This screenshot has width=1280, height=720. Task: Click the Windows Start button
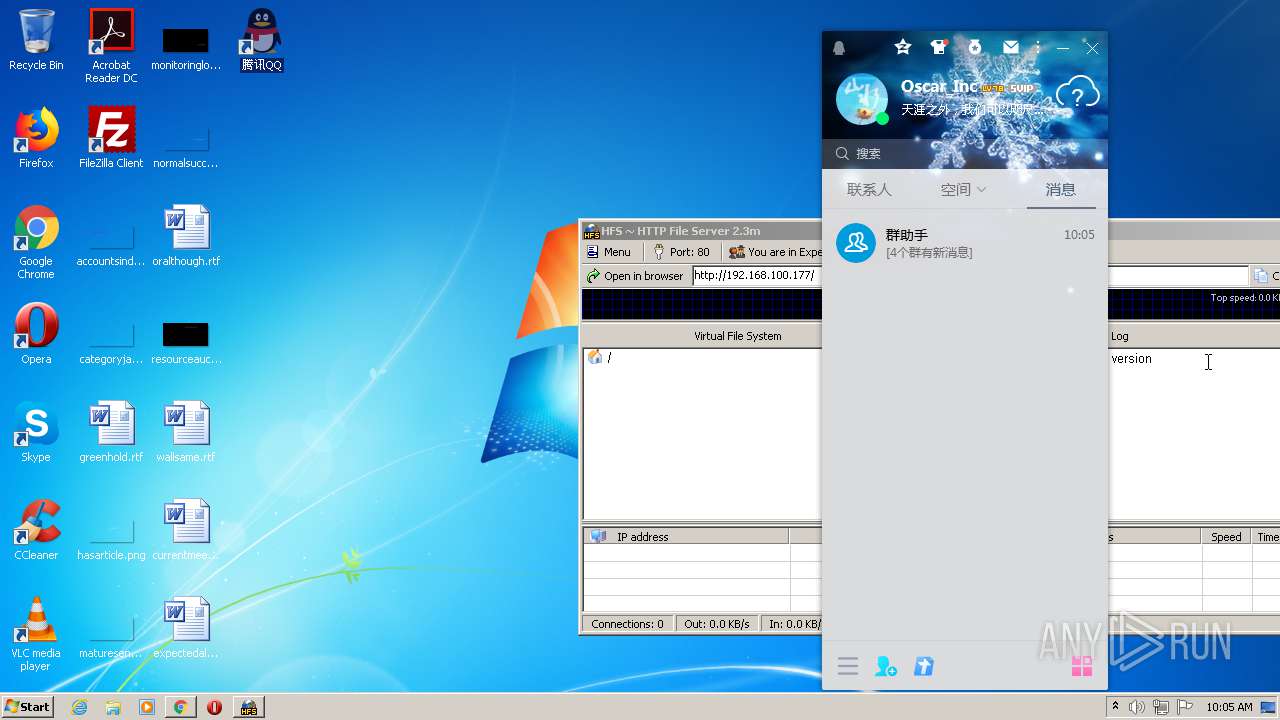click(28, 707)
